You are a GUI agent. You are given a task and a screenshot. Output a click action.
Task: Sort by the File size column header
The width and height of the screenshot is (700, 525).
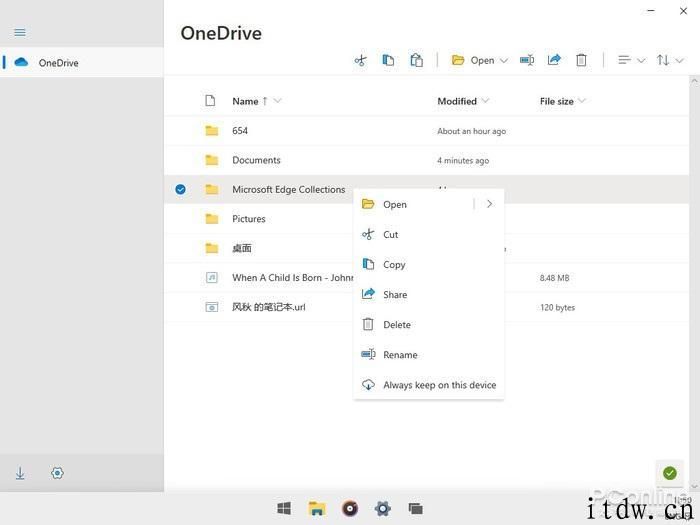(556, 101)
